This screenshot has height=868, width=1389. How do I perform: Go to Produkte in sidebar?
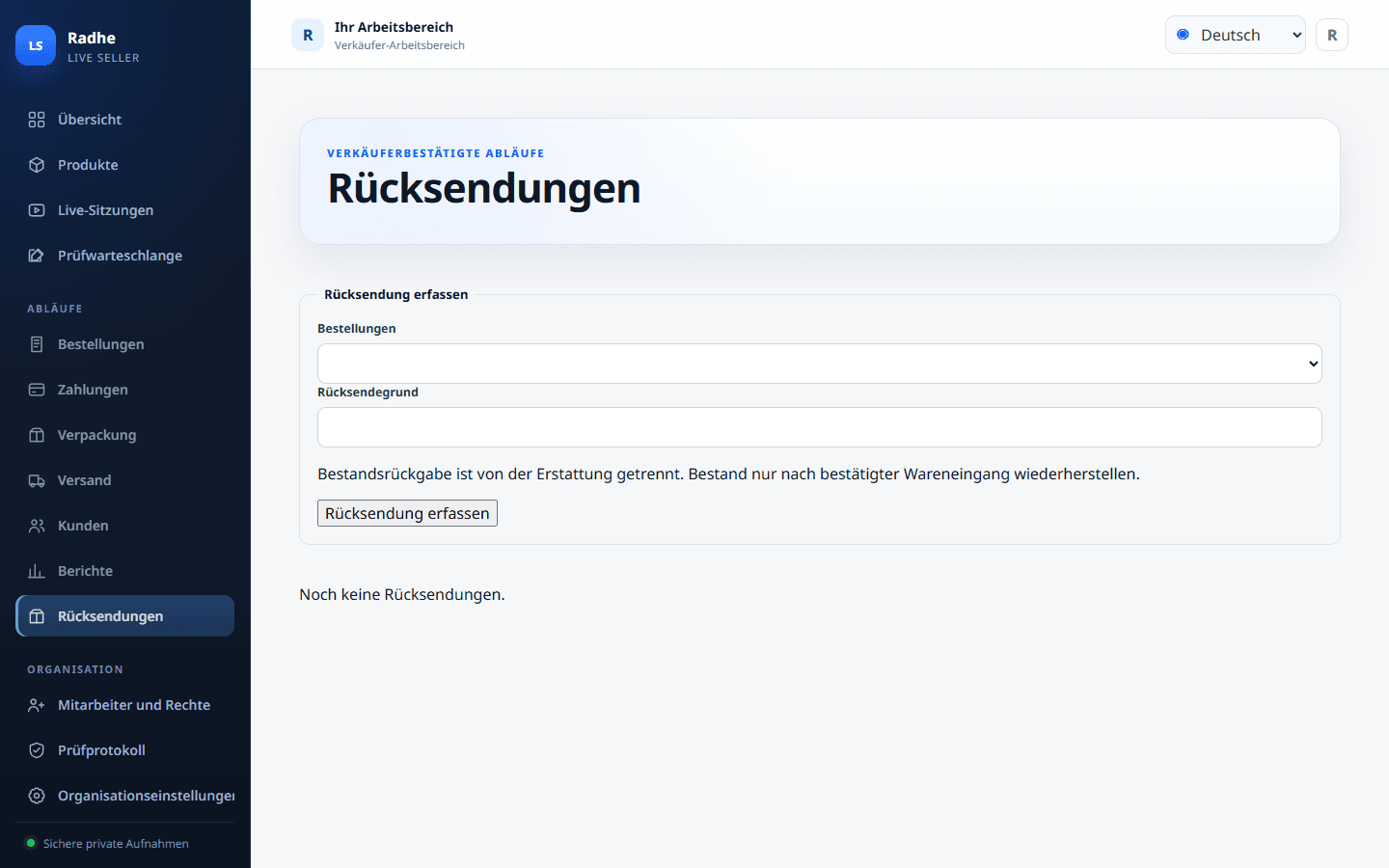pyautogui.click(x=125, y=165)
